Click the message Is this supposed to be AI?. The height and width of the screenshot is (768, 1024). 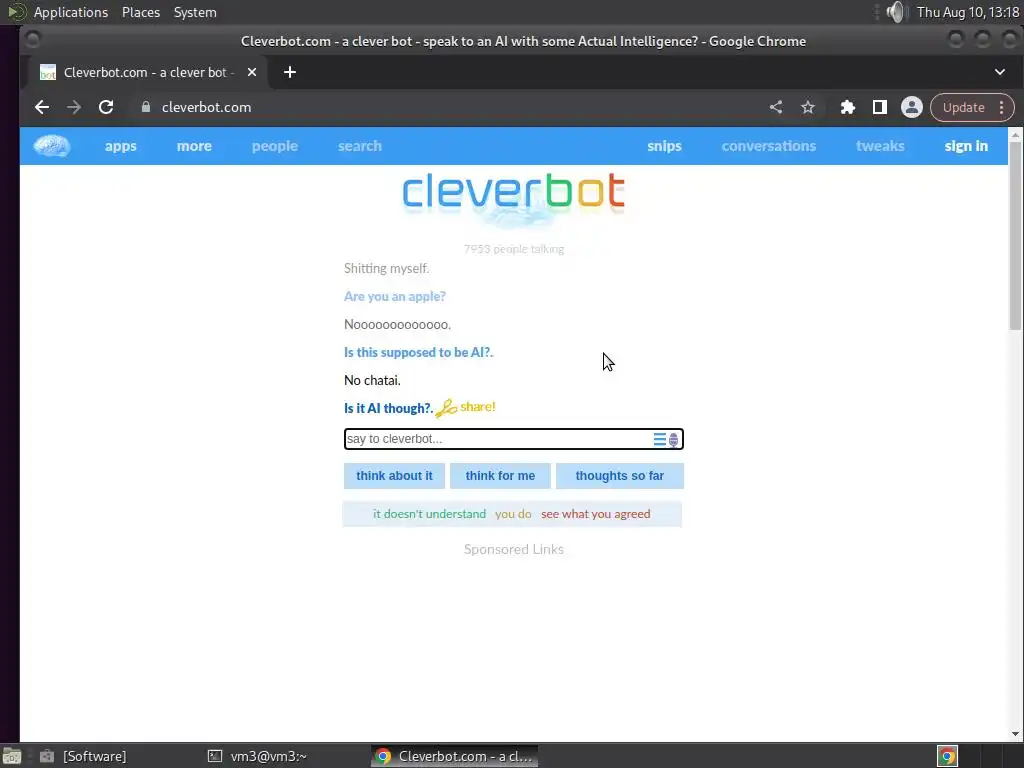pyautogui.click(x=419, y=353)
